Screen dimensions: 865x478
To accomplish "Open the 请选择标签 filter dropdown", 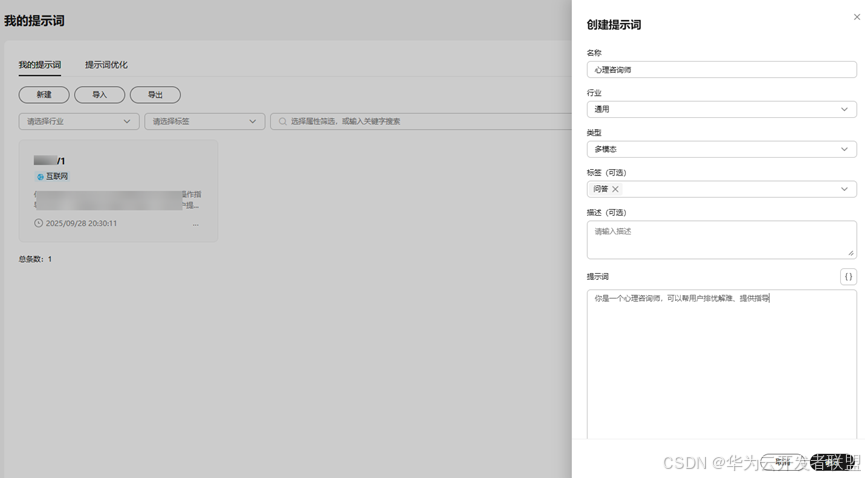I will [205, 121].
